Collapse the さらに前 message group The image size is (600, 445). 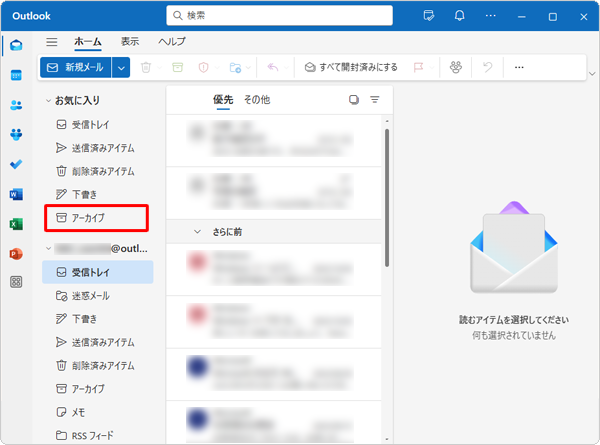tap(197, 232)
